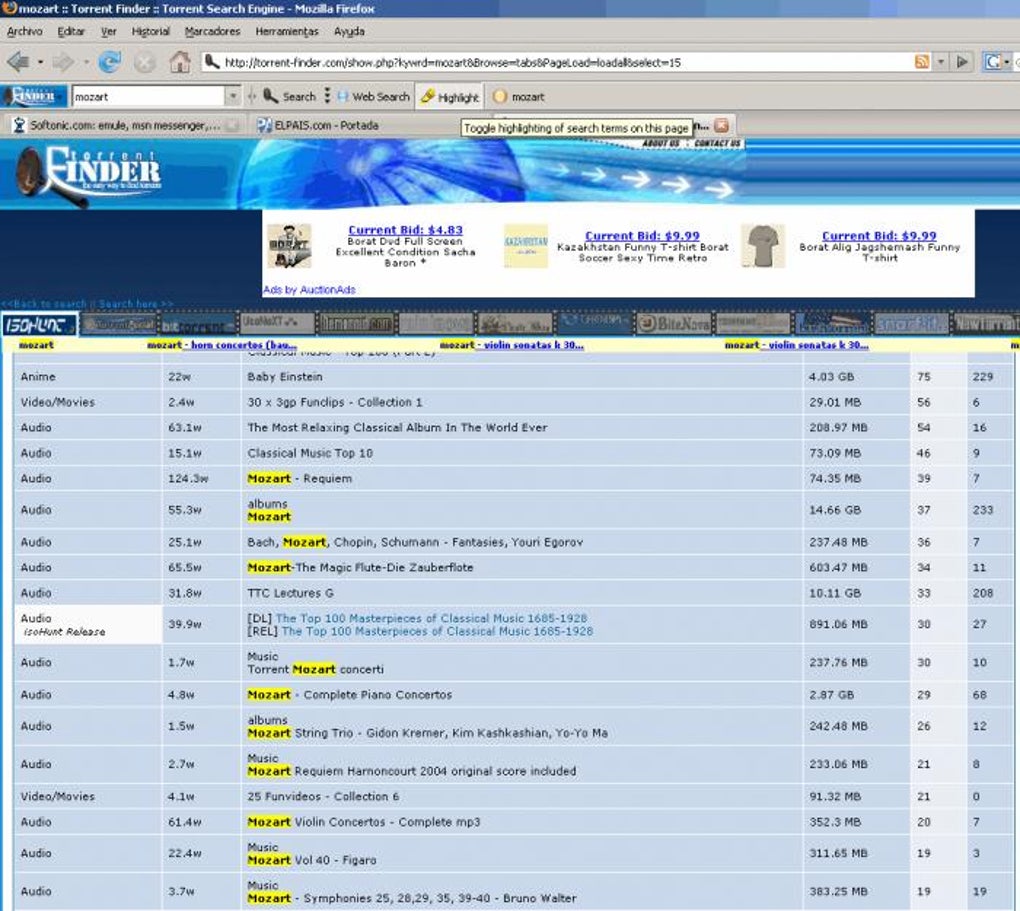Switch to the Softonic.com browser tab
Image resolution: width=1020 pixels, height=911 pixels.
click(124, 125)
